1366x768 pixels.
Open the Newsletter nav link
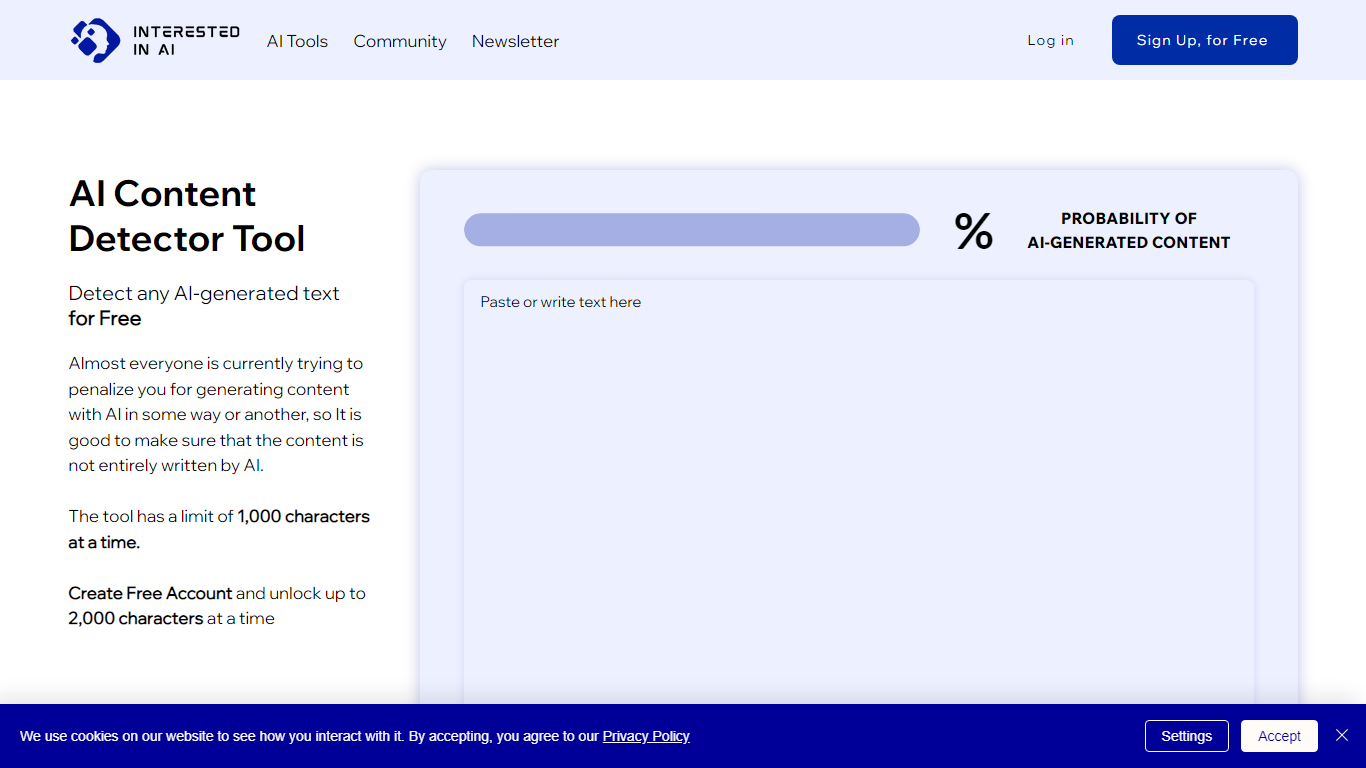click(515, 41)
